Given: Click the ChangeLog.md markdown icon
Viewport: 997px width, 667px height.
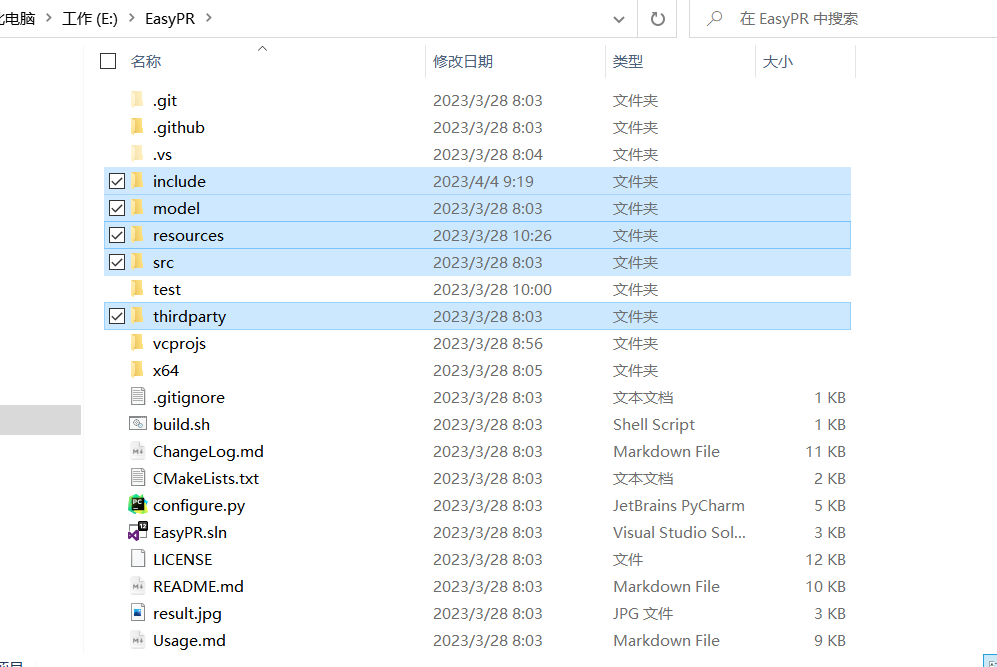Looking at the screenshot, I should coord(138,451).
